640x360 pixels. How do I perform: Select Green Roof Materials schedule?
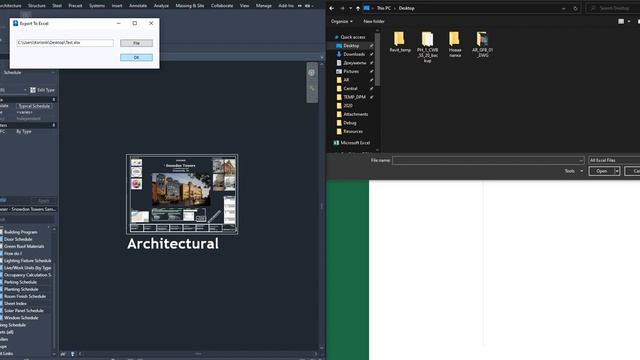coord(24,246)
